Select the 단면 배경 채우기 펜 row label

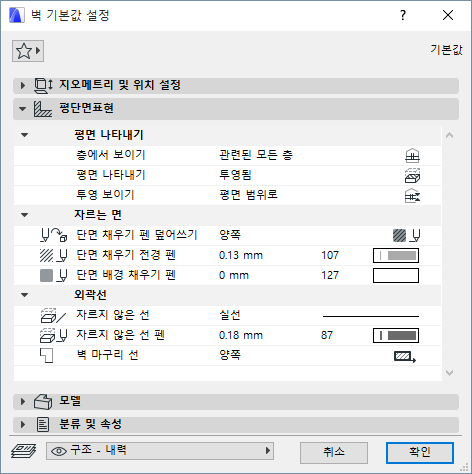(126, 275)
